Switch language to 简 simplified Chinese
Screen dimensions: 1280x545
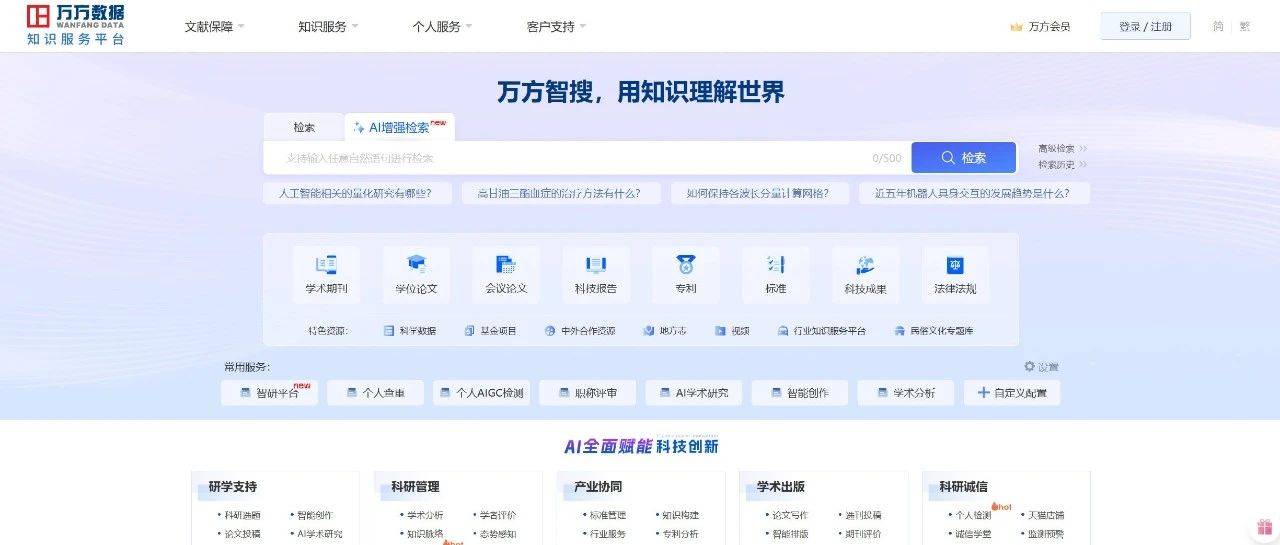click(1218, 27)
